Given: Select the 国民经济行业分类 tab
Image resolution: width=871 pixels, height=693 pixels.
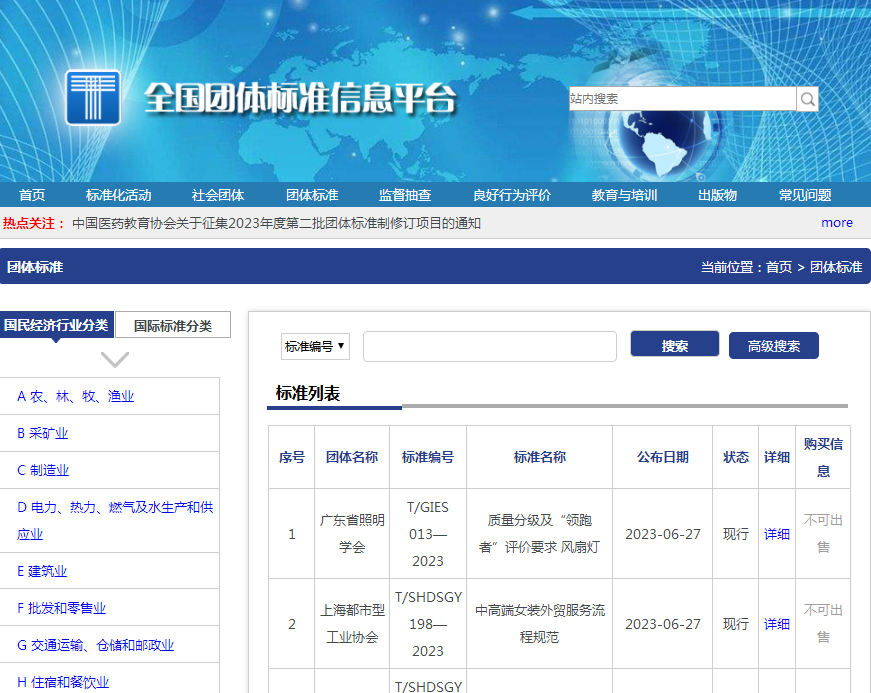Looking at the screenshot, I should (57, 325).
